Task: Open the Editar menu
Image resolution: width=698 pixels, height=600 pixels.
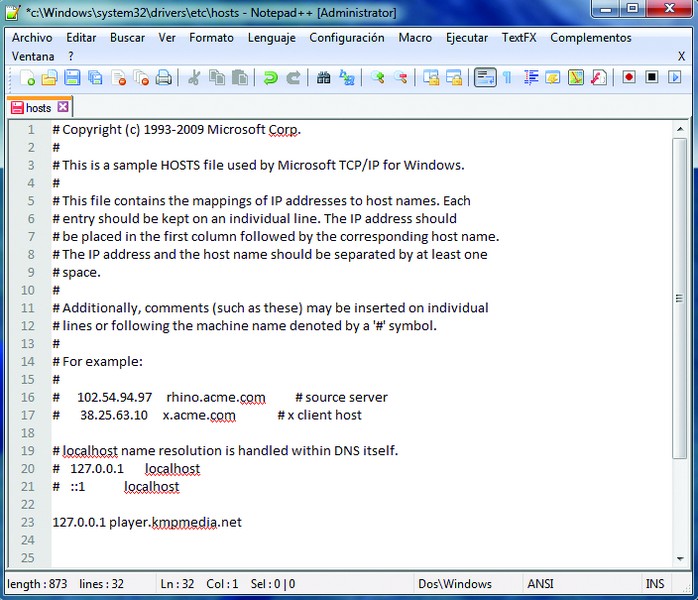Action: click(x=81, y=38)
